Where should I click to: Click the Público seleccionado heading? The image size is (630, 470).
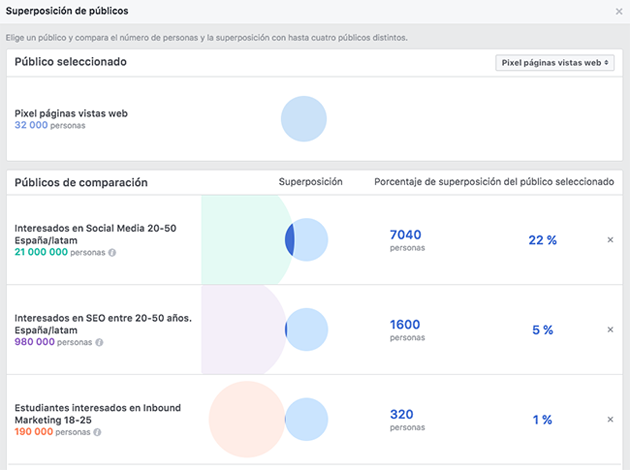71,62
